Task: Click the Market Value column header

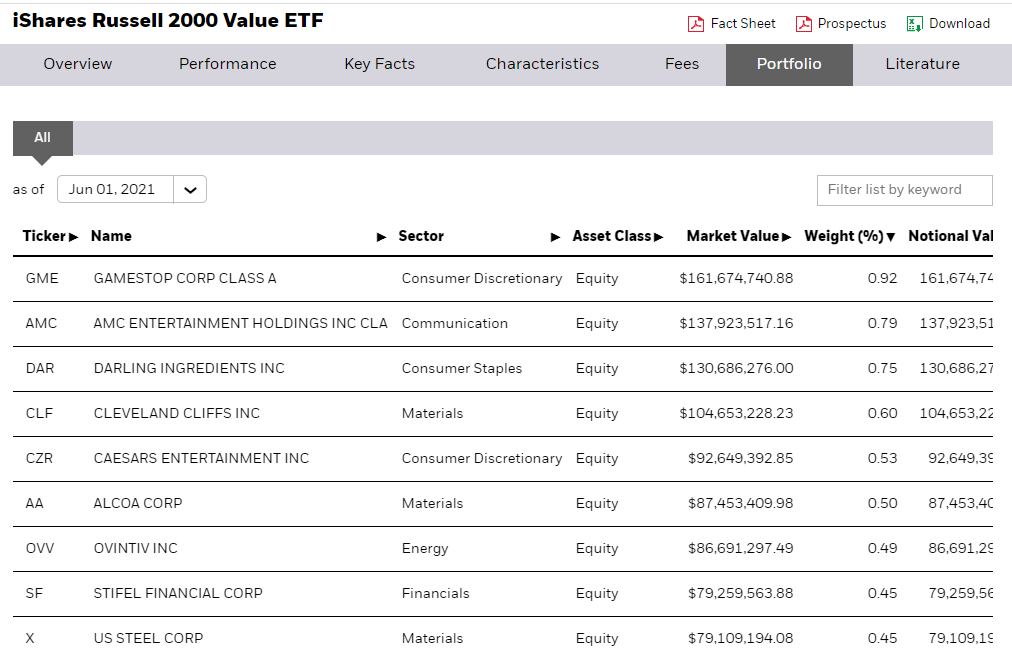Action: [x=733, y=236]
